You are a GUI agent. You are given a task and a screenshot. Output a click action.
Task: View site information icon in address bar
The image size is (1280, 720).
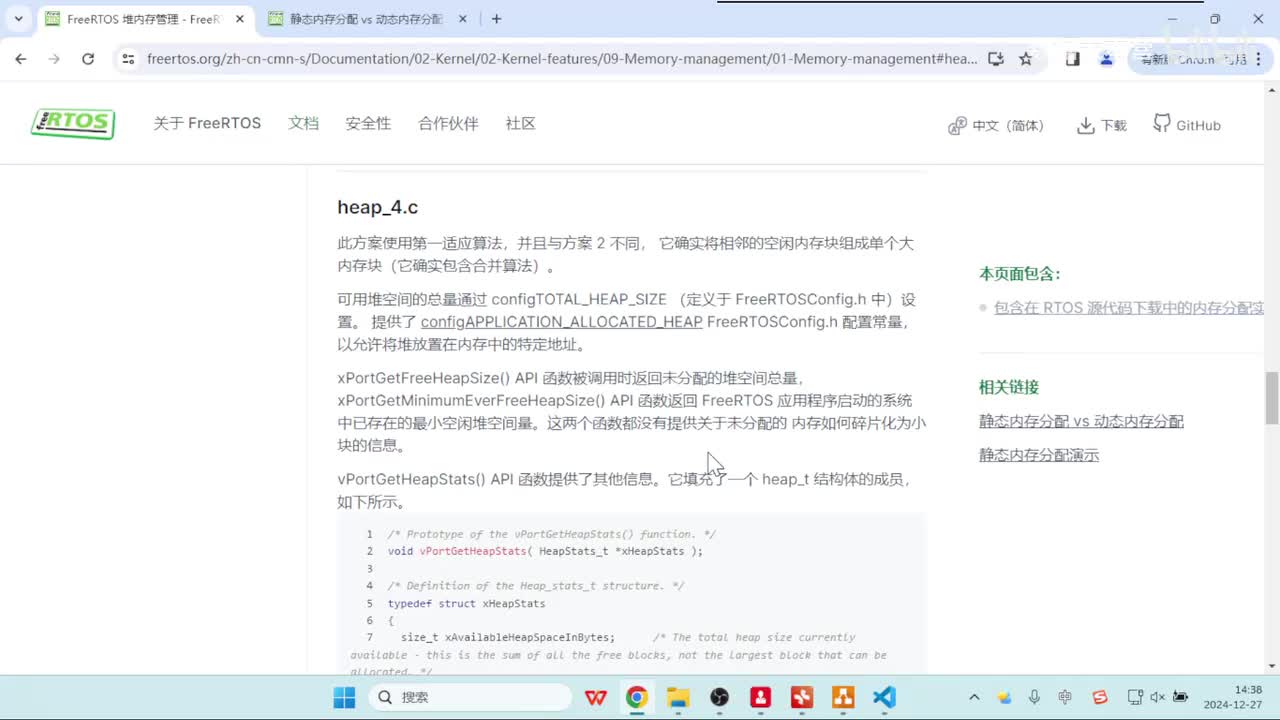click(x=127, y=59)
